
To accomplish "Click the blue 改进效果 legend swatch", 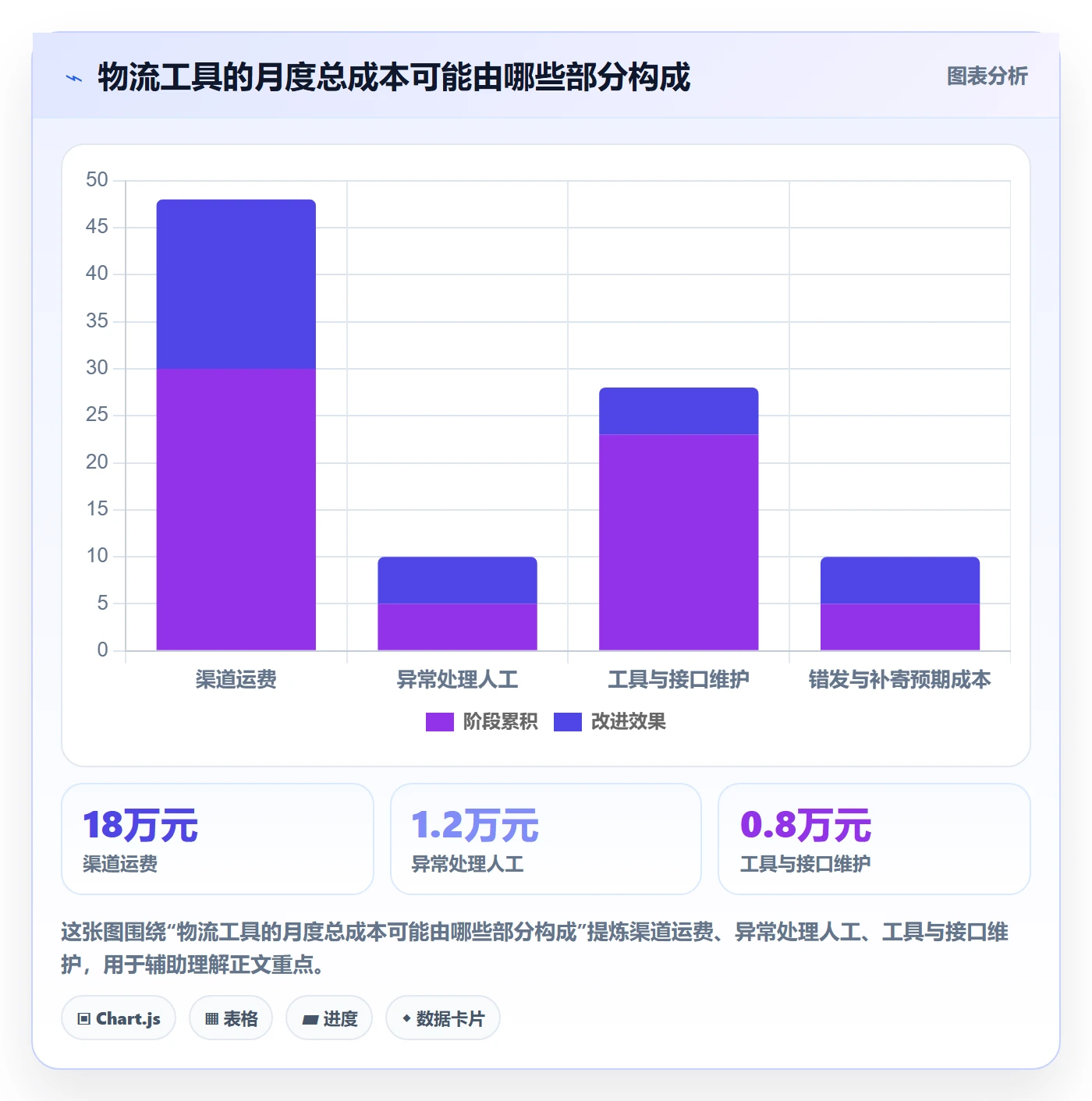I will coord(568,722).
